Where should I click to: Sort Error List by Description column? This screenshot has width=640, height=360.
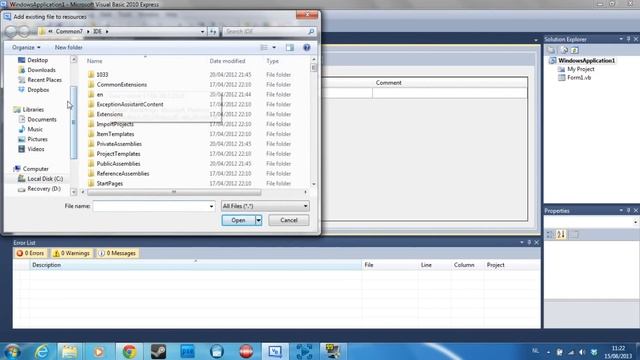(x=196, y=265)
